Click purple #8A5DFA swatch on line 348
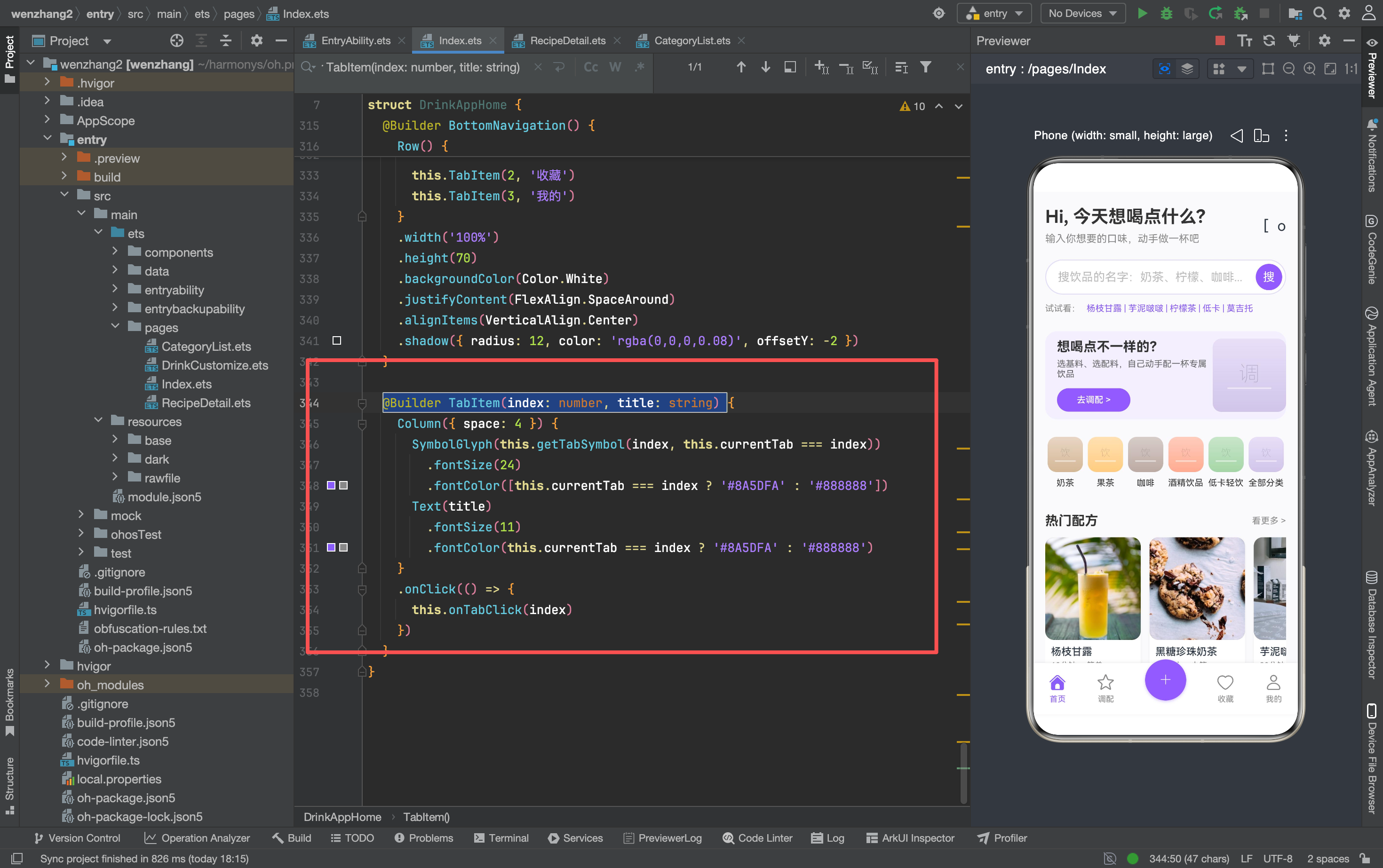1383x868 pixels. (x=331, y=485)
